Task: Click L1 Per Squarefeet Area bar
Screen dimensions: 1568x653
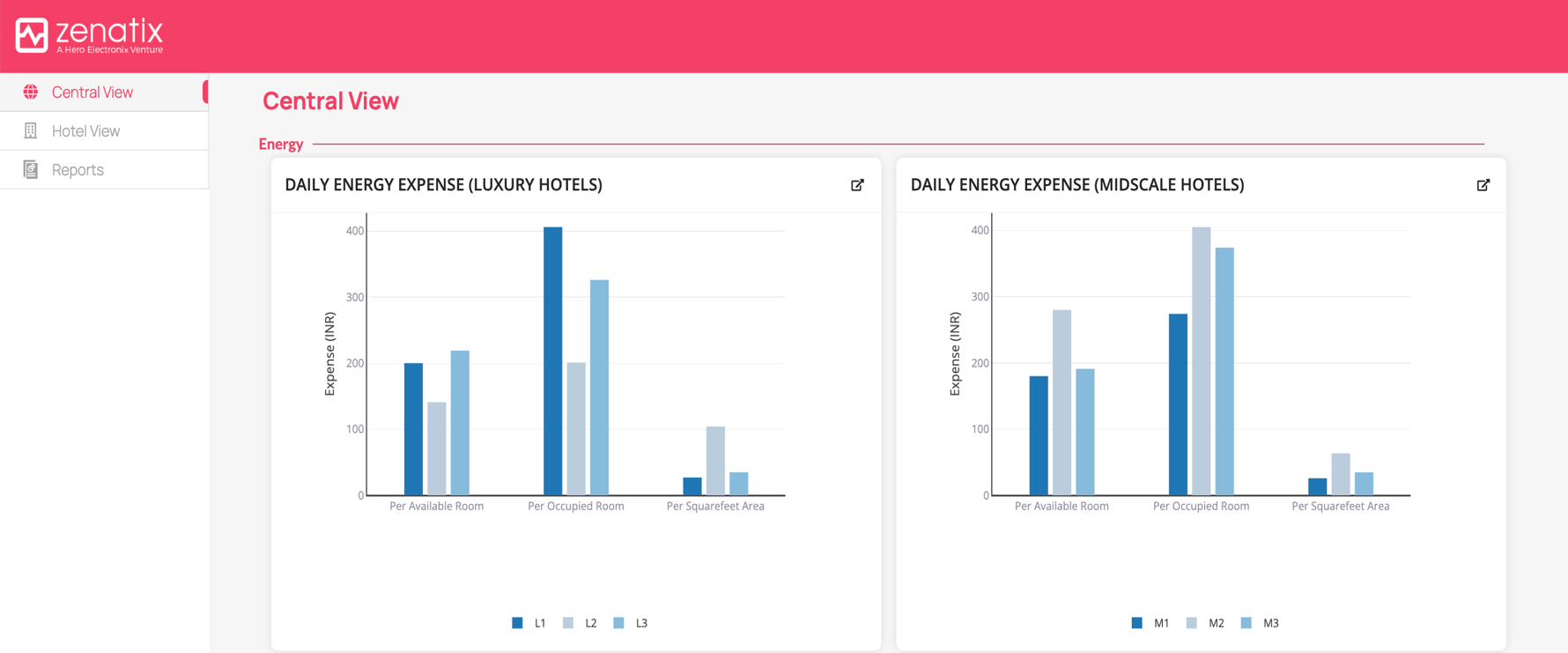Action: [692, 486]
